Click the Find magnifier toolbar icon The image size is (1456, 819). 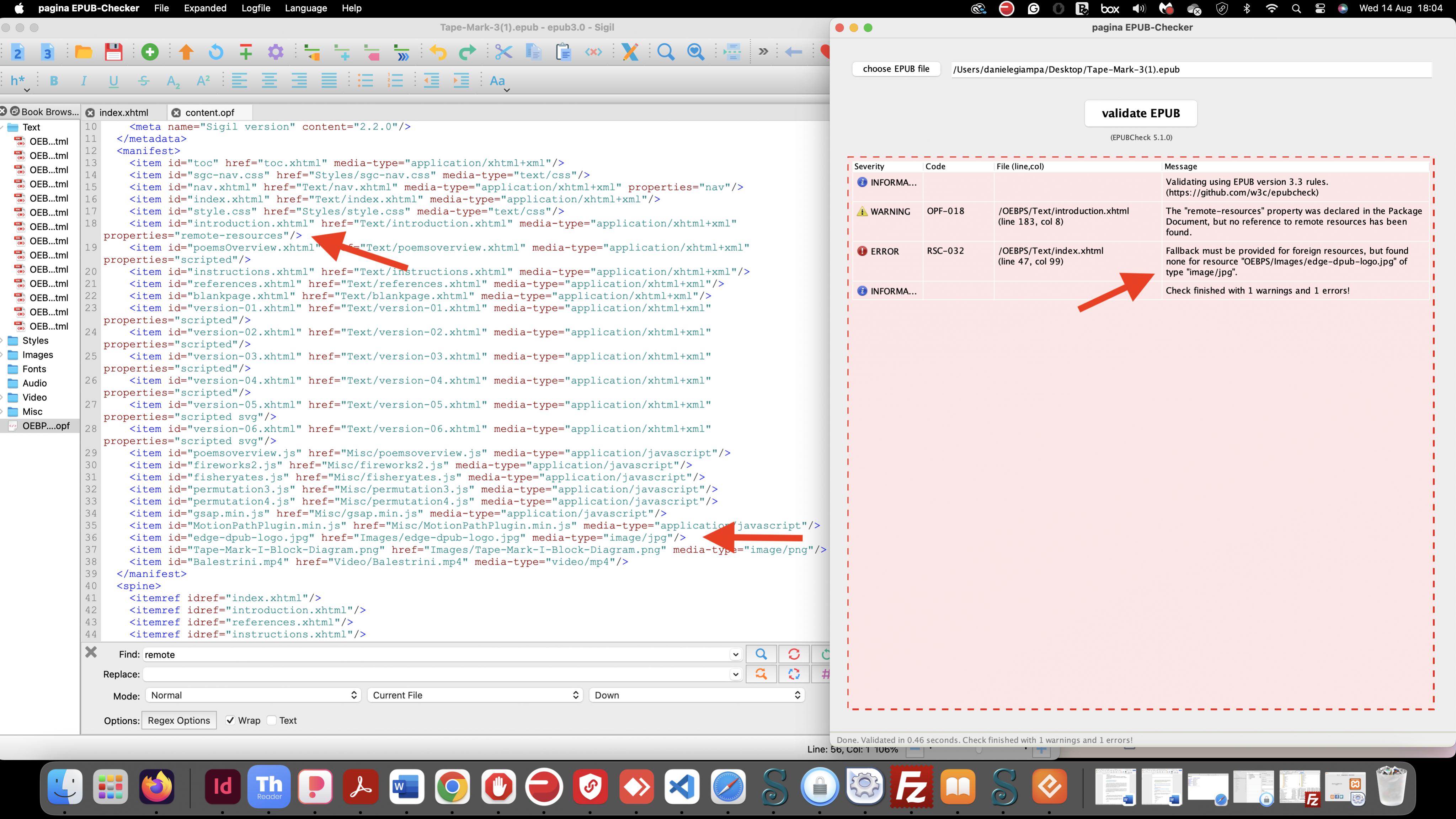[x=665, y=52]
